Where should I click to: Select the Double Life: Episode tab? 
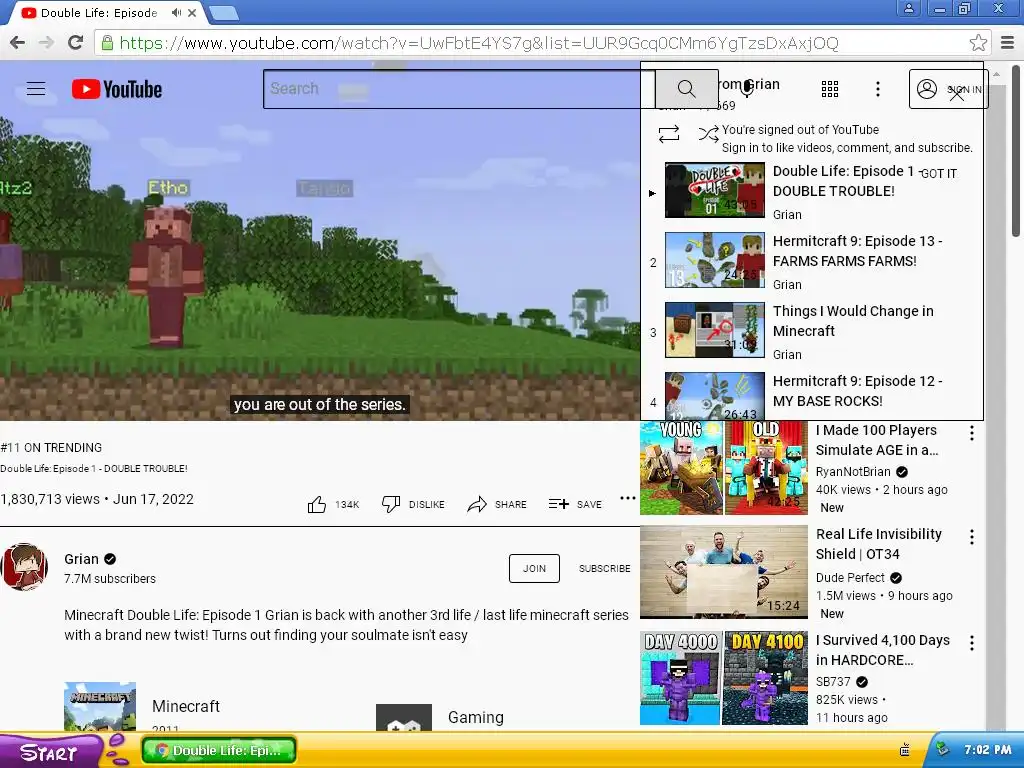[104, 13]
